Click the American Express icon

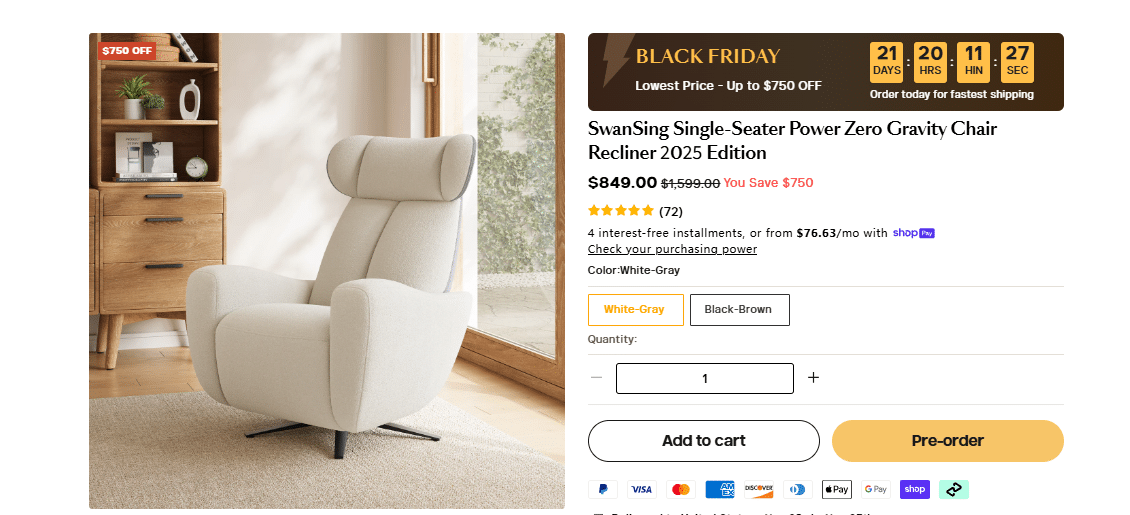pos(720,489)
